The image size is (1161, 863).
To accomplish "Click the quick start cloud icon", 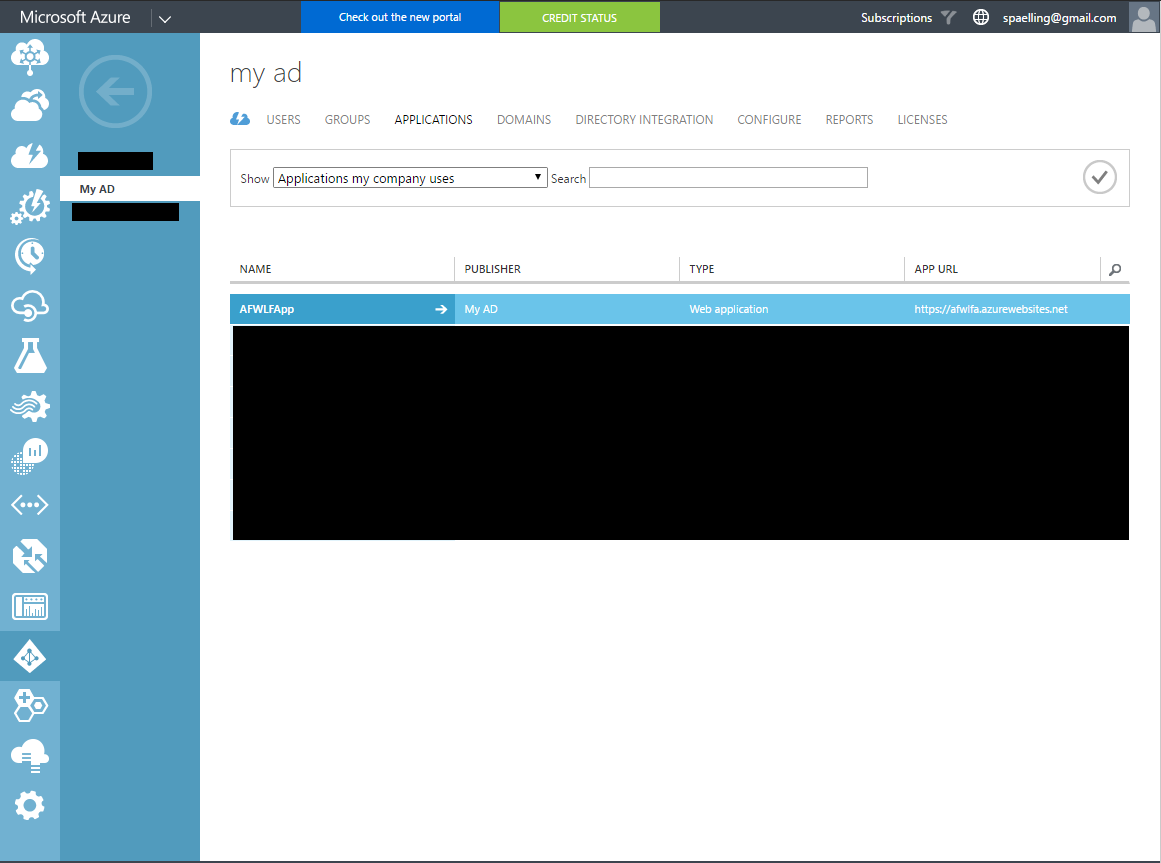I will point(240,119).
